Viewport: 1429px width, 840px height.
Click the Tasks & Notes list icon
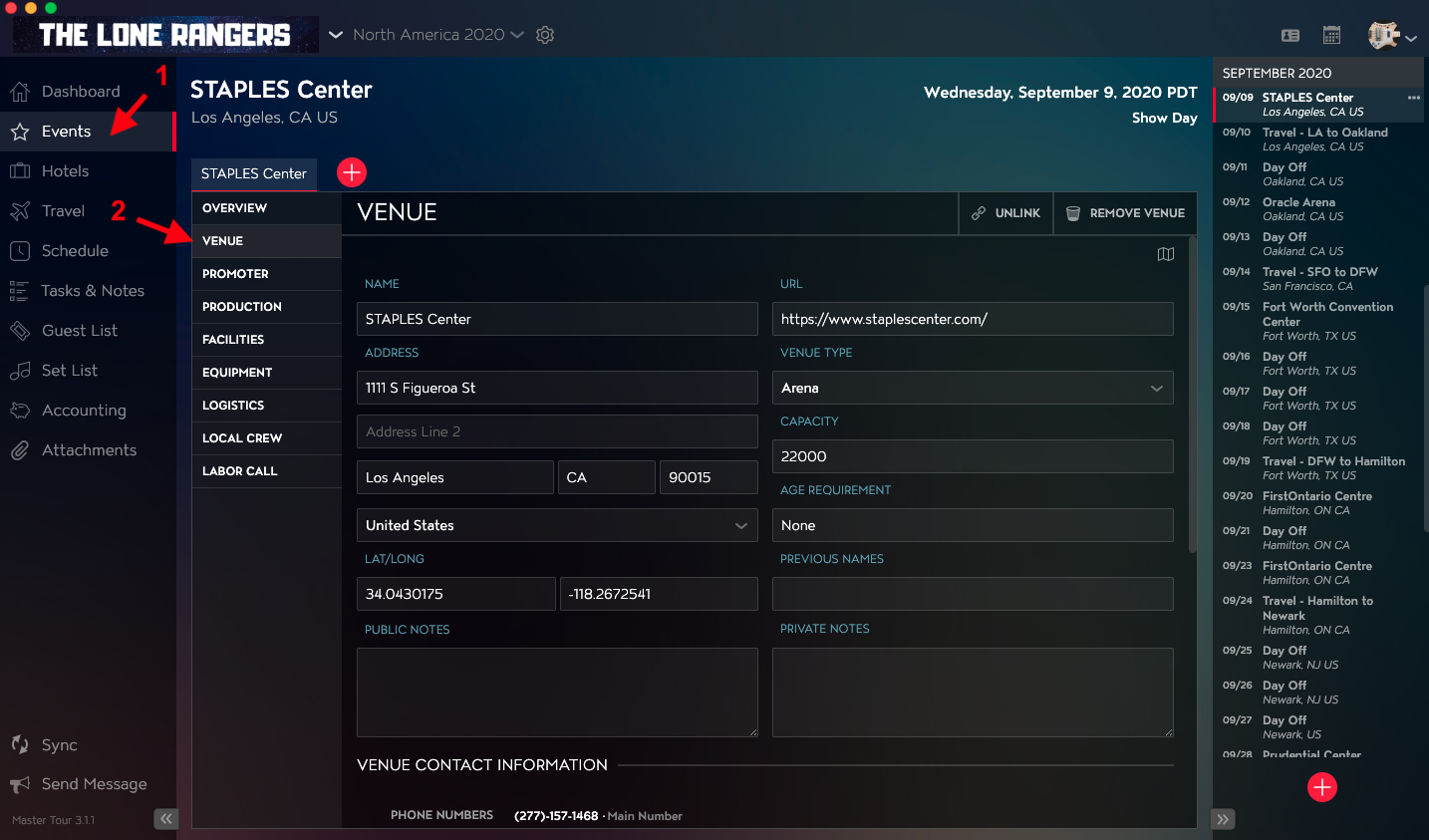[19, 291]
